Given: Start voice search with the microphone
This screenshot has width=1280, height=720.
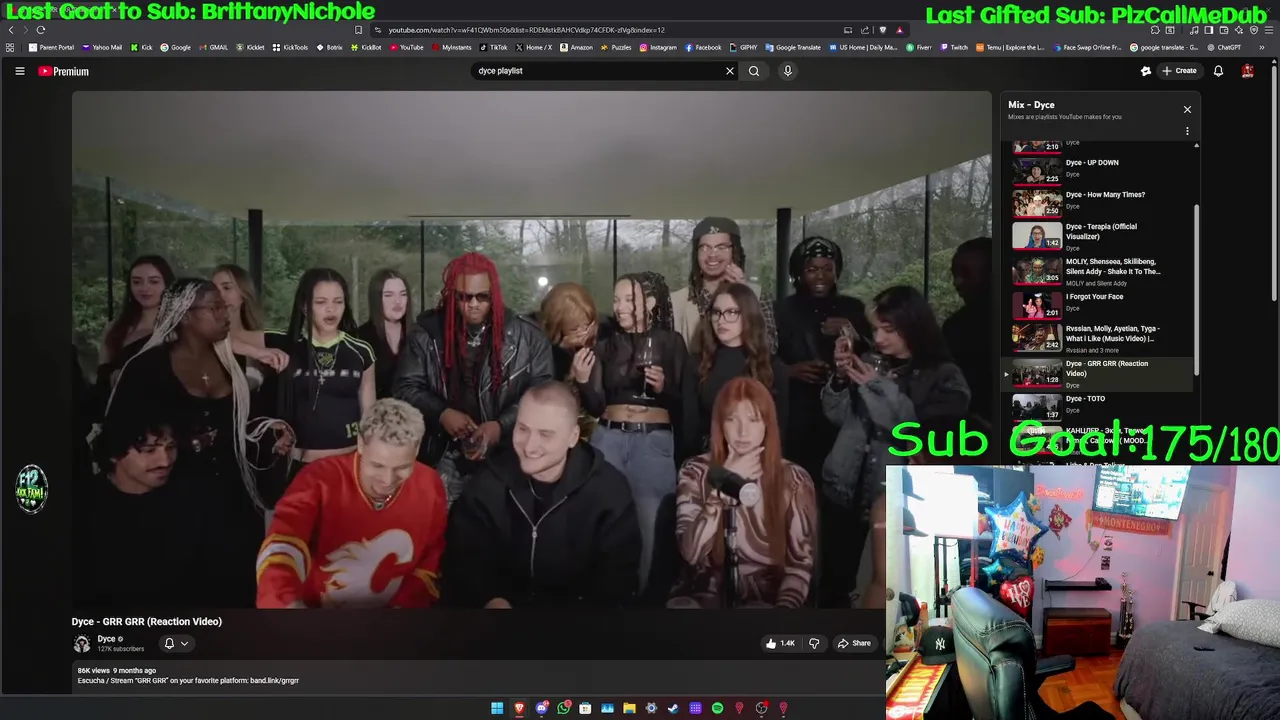Looking at the screenshot, I should 788,71.
